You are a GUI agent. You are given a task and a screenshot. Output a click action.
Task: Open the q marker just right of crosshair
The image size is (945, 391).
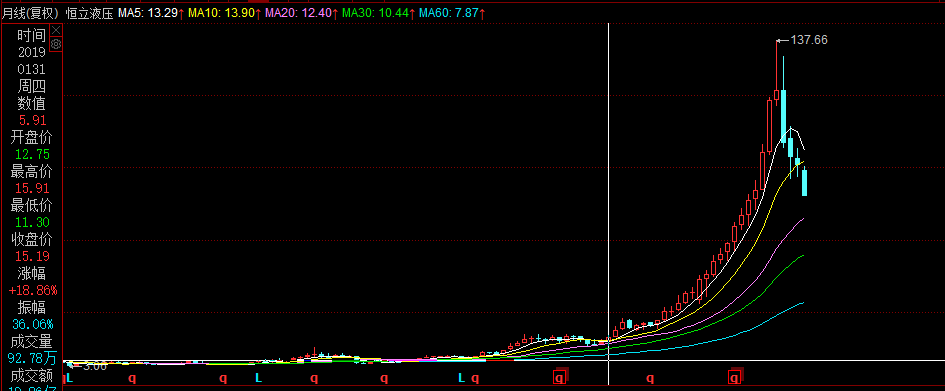tap(650, 378)
